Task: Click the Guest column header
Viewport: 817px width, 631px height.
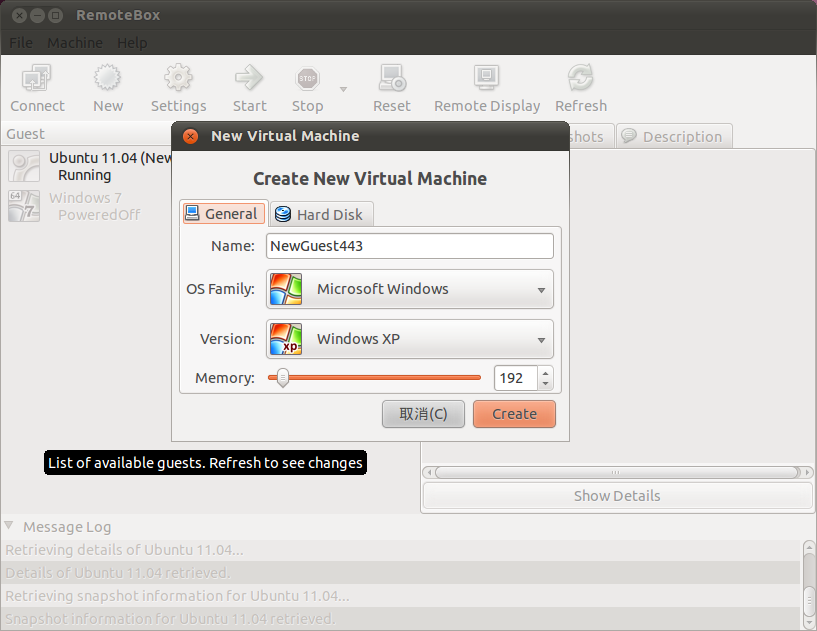Action: click(x=88, y=134)
